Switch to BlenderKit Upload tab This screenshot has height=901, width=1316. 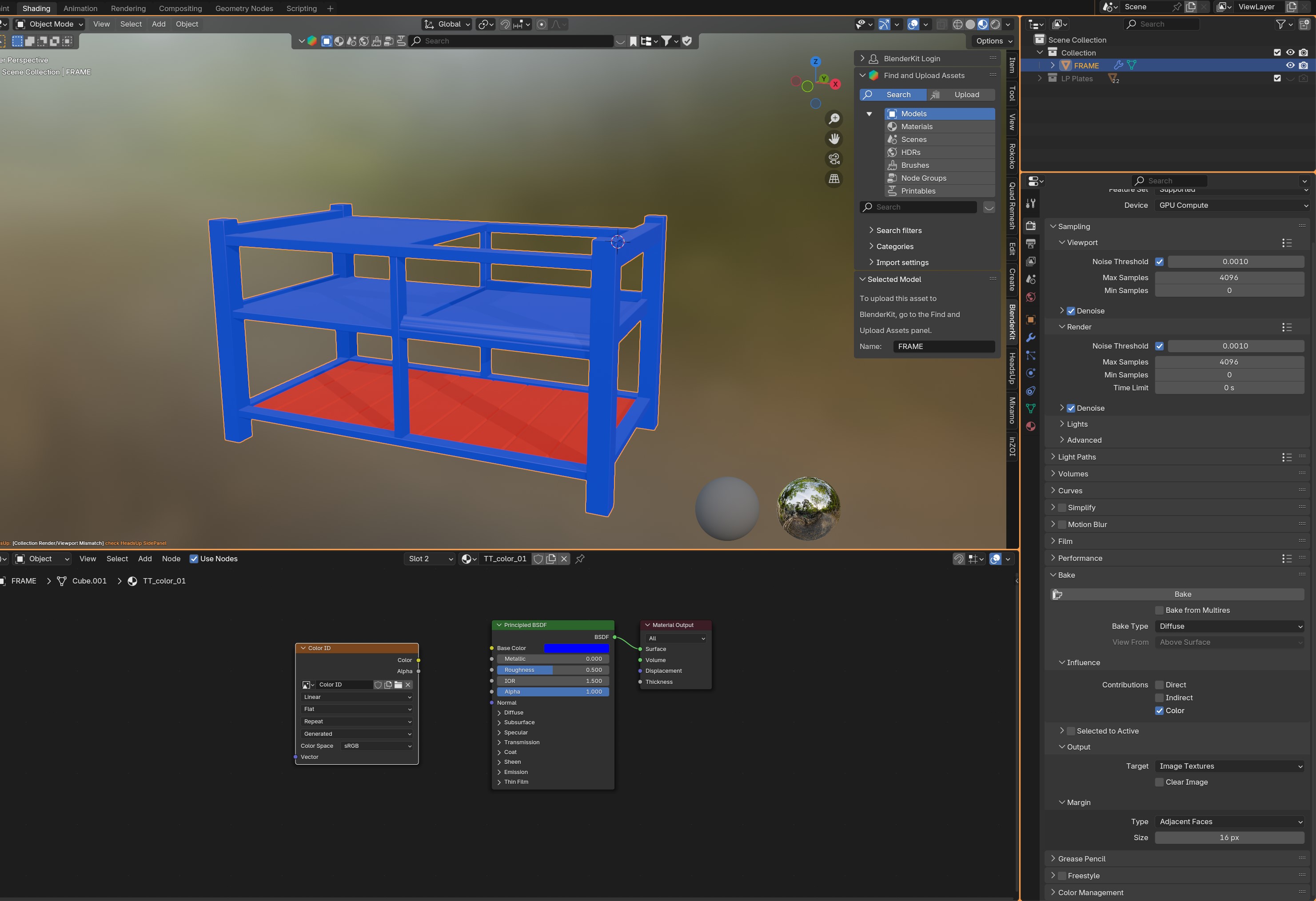(x=961, y=95)
